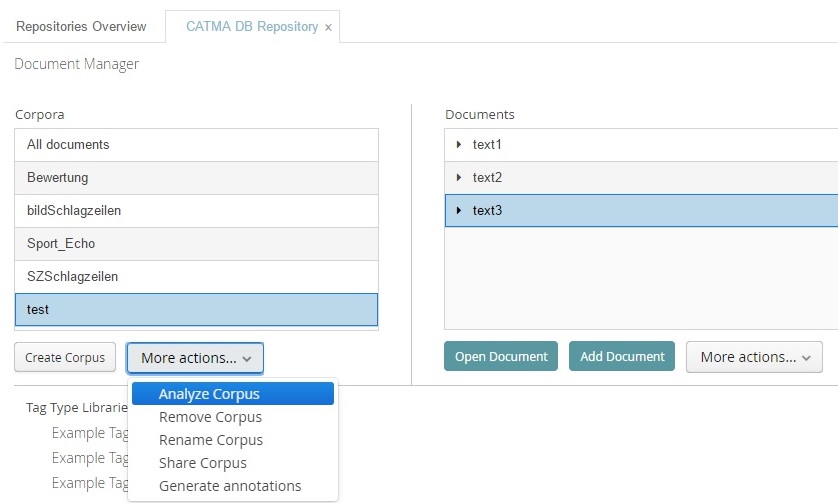Switch to Repositories Overview tab
Viewport: 838px width, 503px height.
pyautogui.click(x=81, y=26)
